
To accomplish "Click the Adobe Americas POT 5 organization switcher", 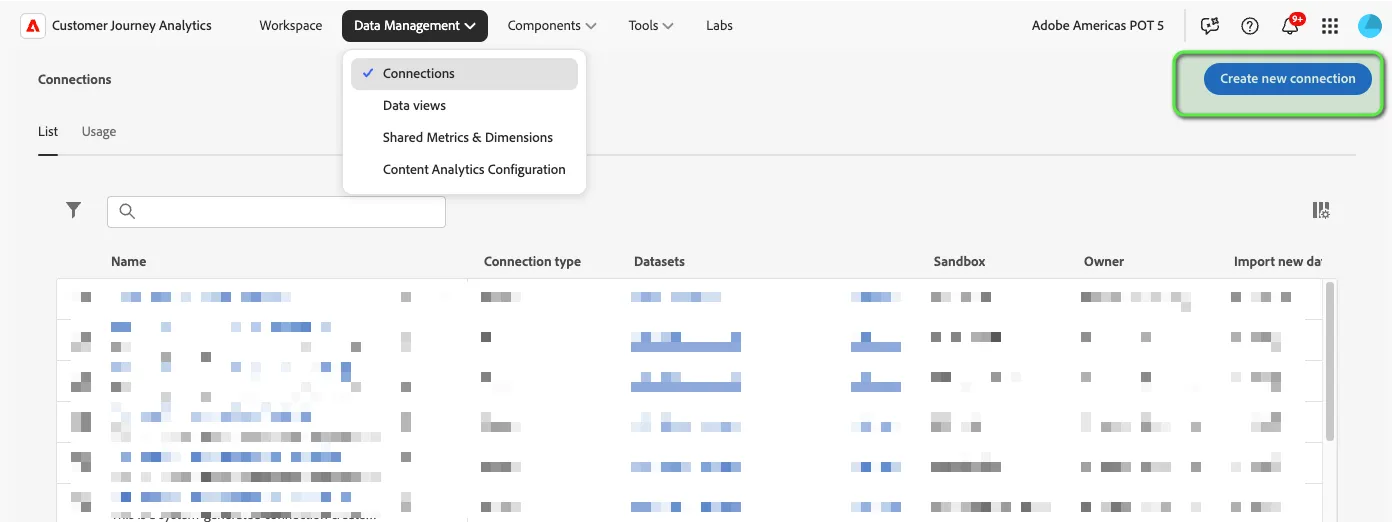I will pyautogui.click(x=1098, y=26).
